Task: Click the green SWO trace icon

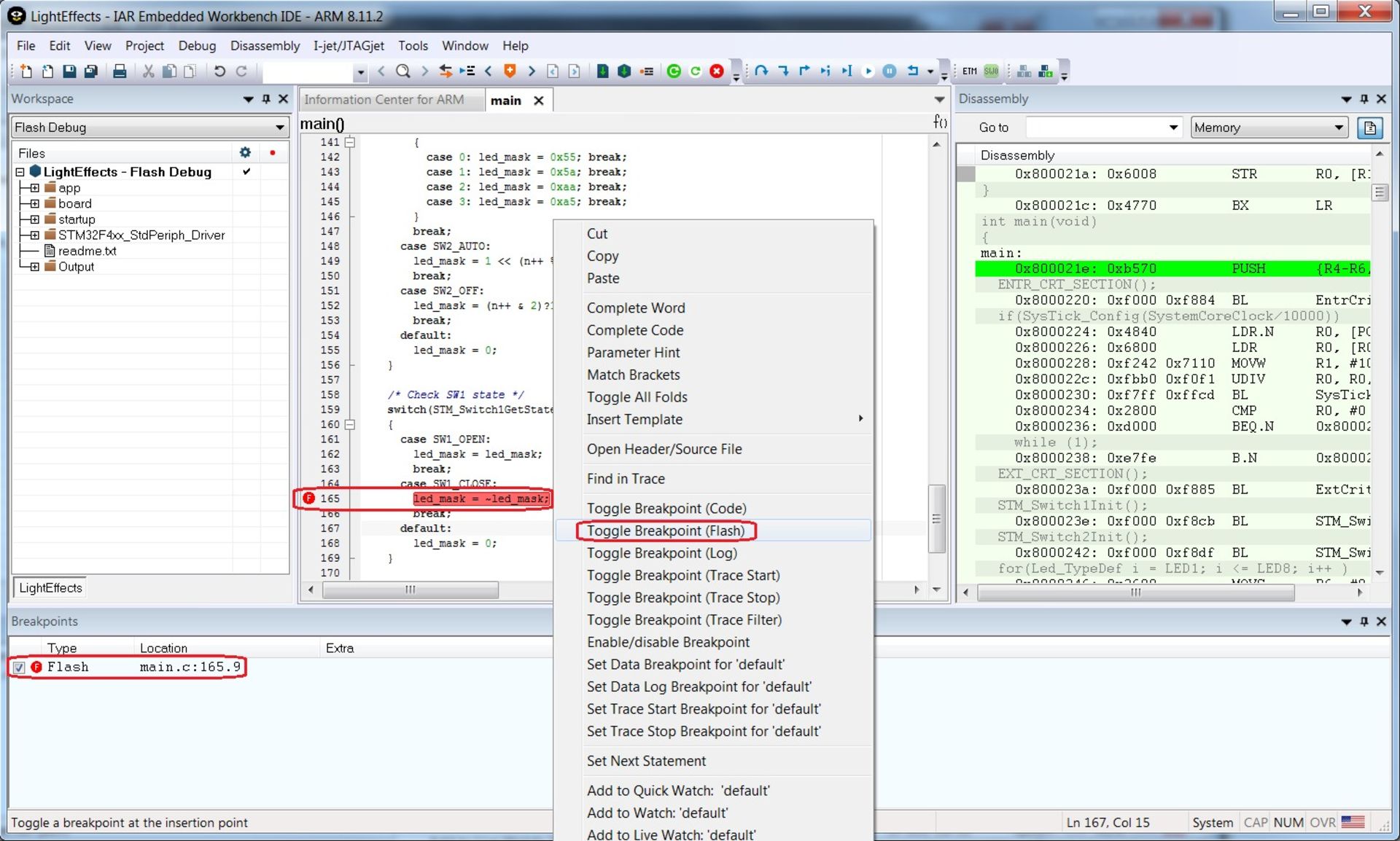Action: (x=992, y=71)
